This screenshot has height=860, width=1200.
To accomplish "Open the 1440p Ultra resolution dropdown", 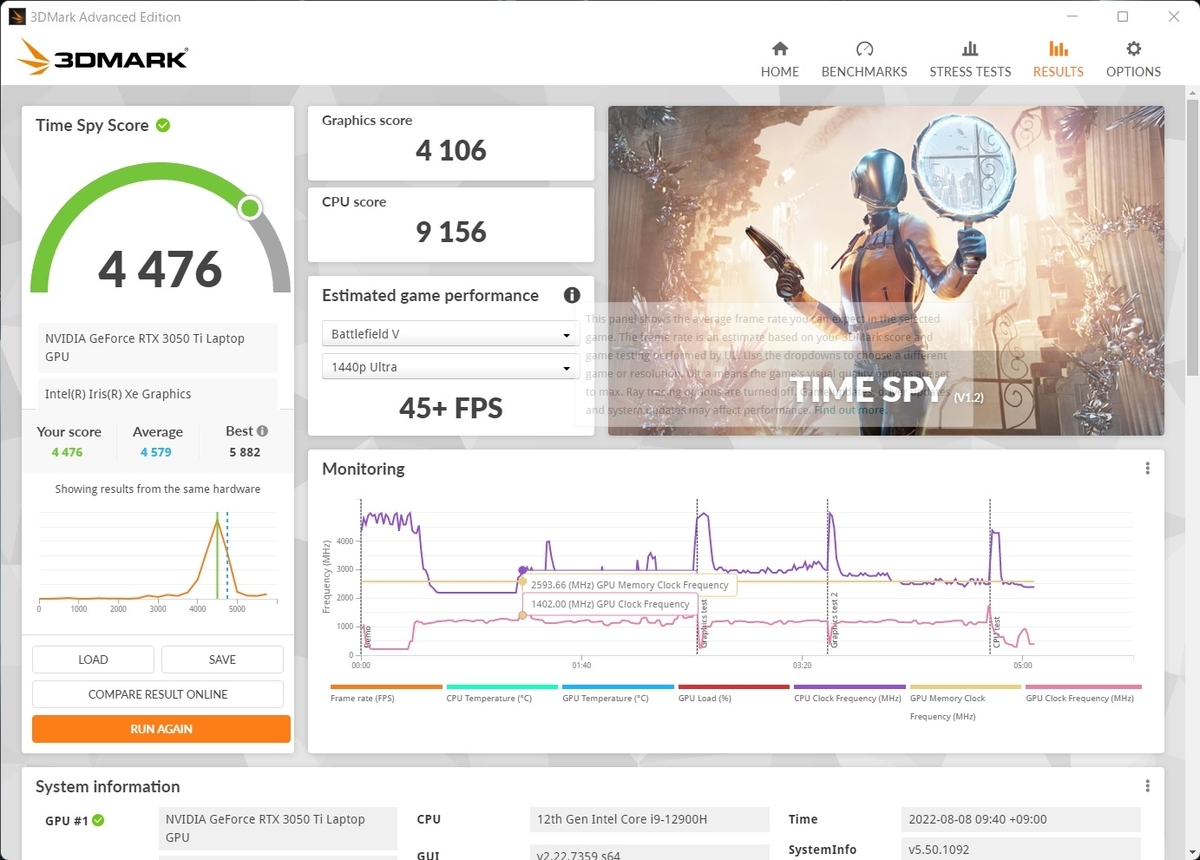I will point(450,367).
